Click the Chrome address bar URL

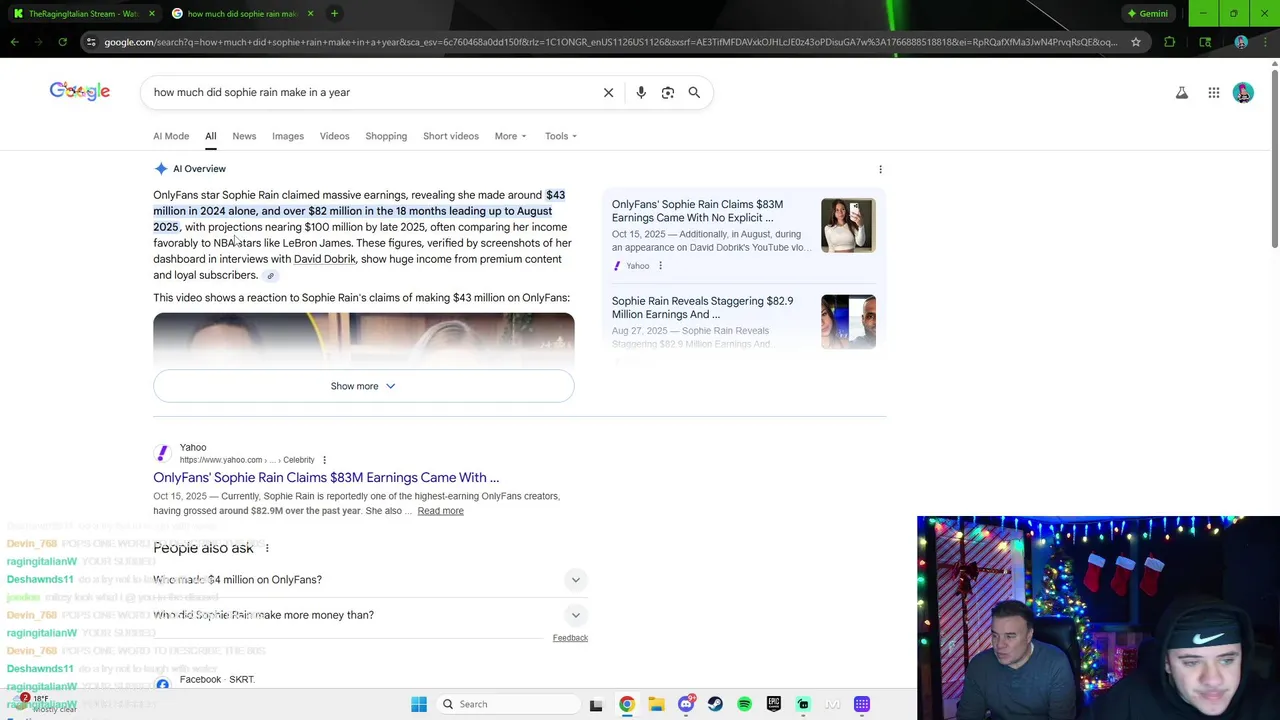610,42
